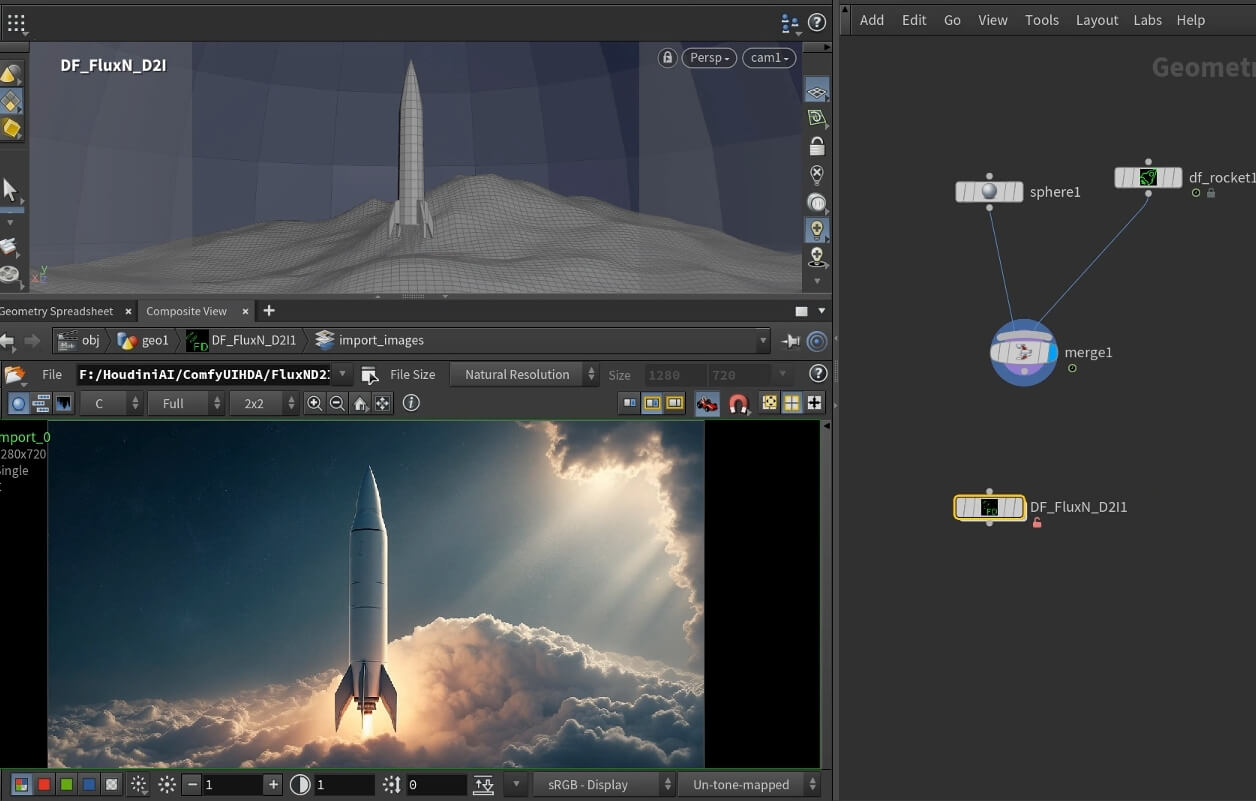Open the Edit menu in network editor
This screenshot has width=1256, height=801.
click(x=914, y=20)
